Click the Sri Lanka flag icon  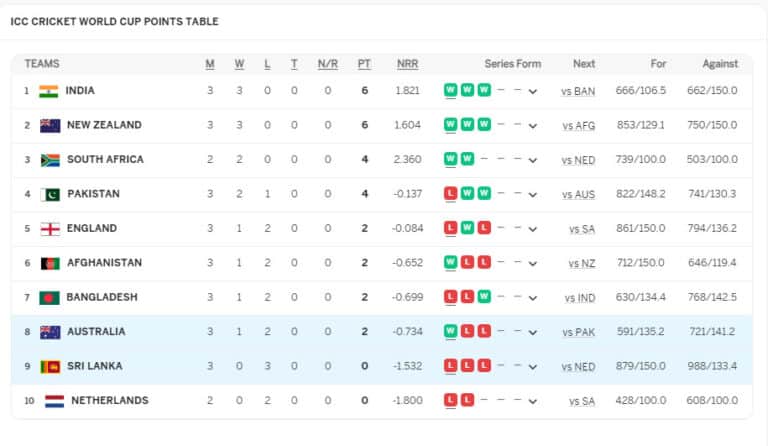pyautogui.click(x=50, y=366)
